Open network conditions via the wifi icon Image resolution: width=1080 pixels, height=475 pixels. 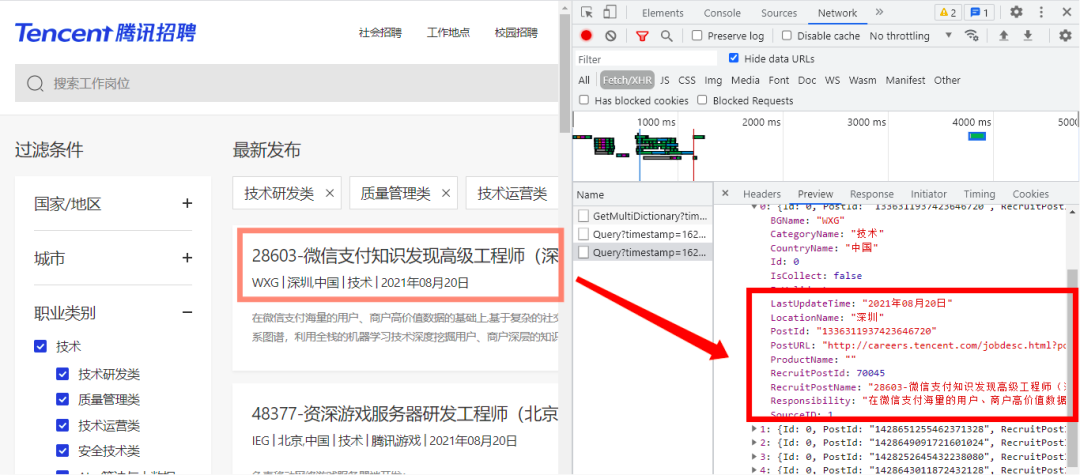pyautogui.click(x=972, y=36)
